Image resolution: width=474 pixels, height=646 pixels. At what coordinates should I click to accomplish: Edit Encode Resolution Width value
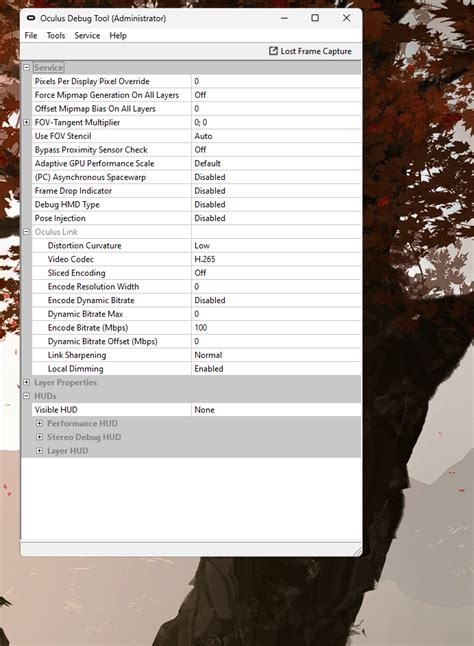[276, 286]
